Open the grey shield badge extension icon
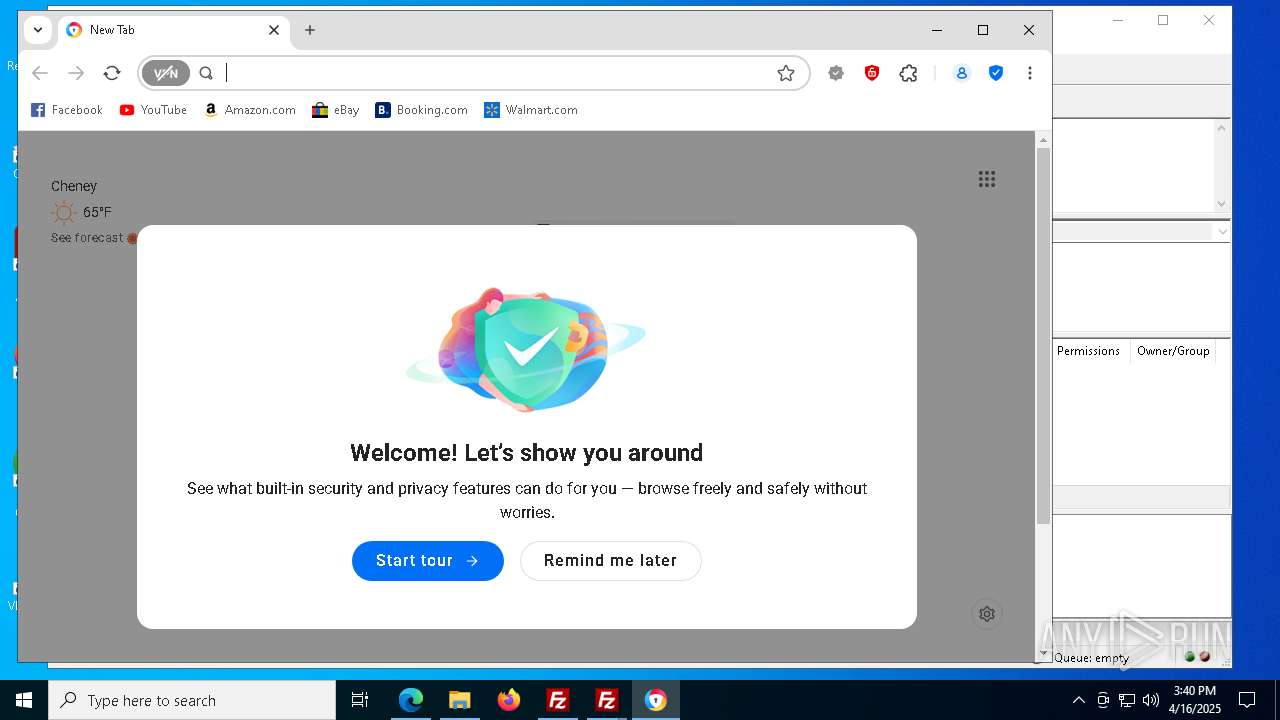Viewport: 1280px width, 720px height. point(836,73)
